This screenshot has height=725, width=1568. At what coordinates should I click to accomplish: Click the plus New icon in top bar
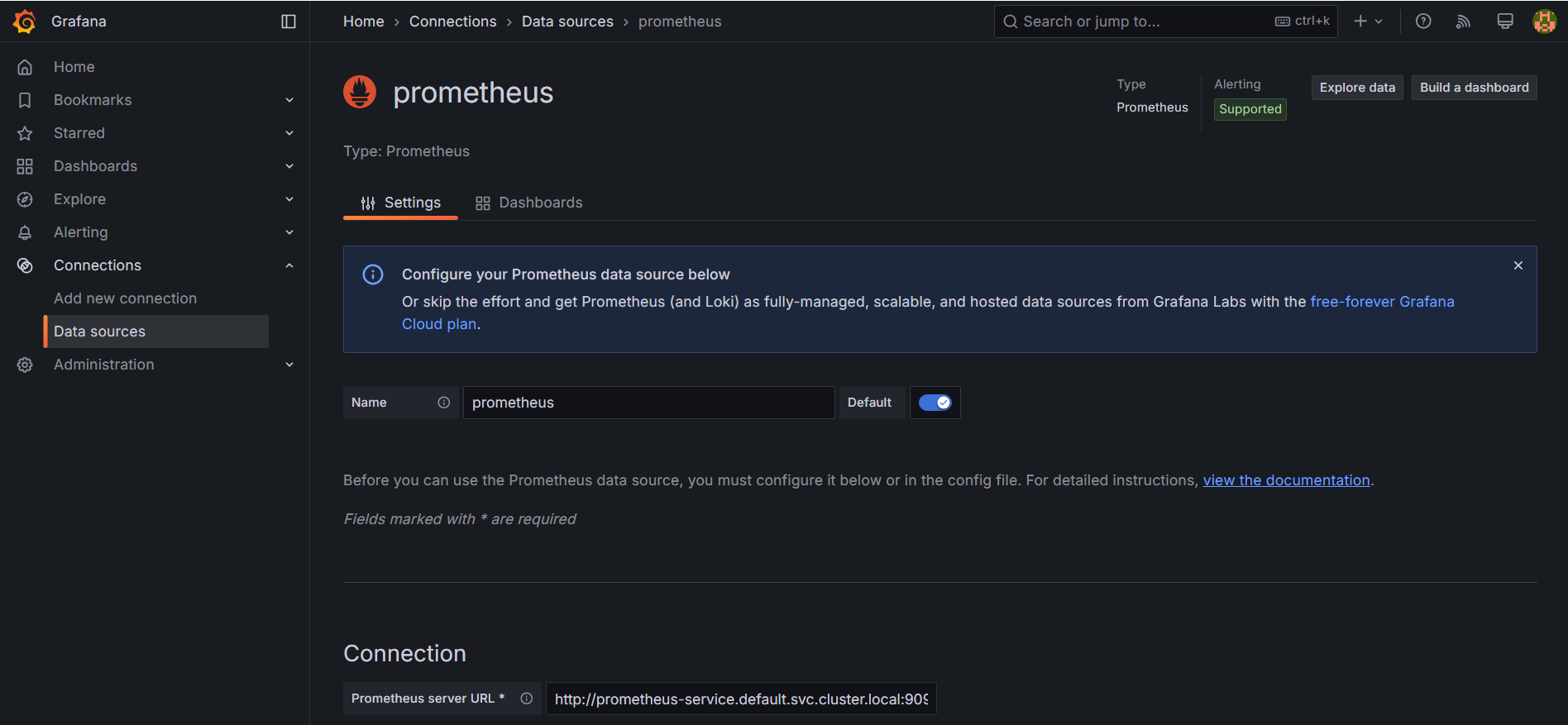click(1360, 21)
